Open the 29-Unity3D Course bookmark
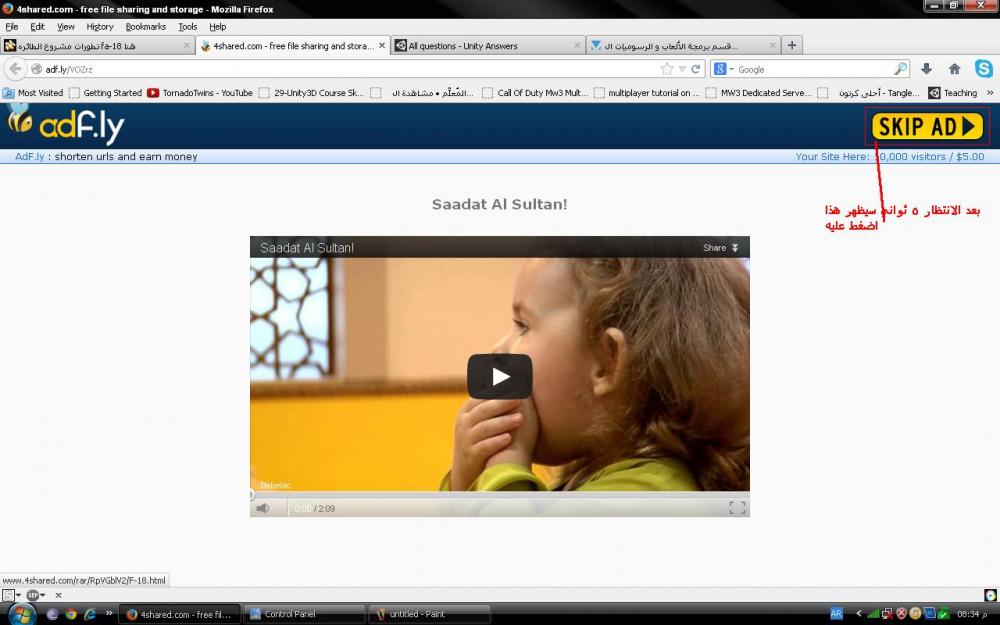1000x625 pixels. pyautogui.click(x=311, y=93)
